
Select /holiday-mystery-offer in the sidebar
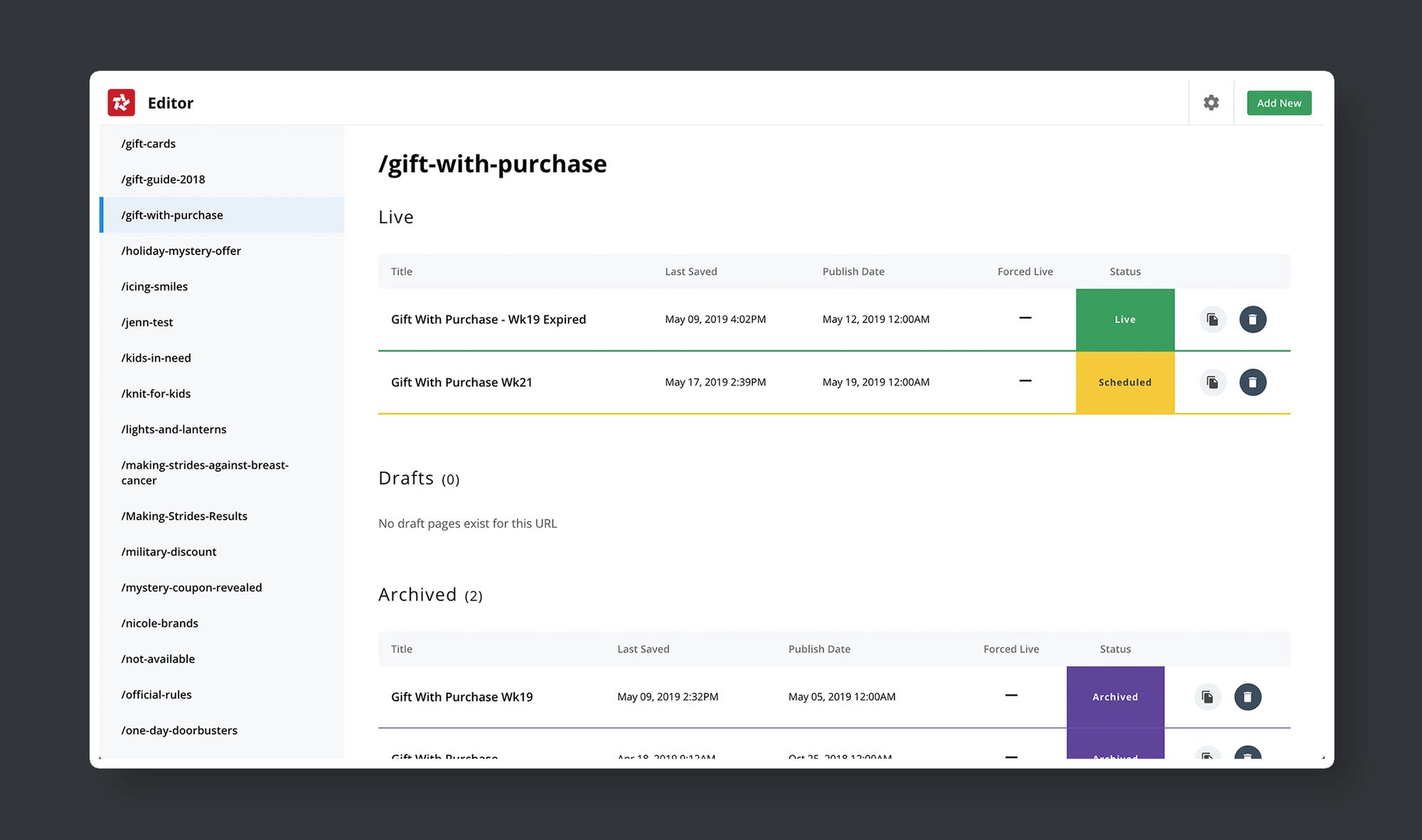click(x=181, y=251)
